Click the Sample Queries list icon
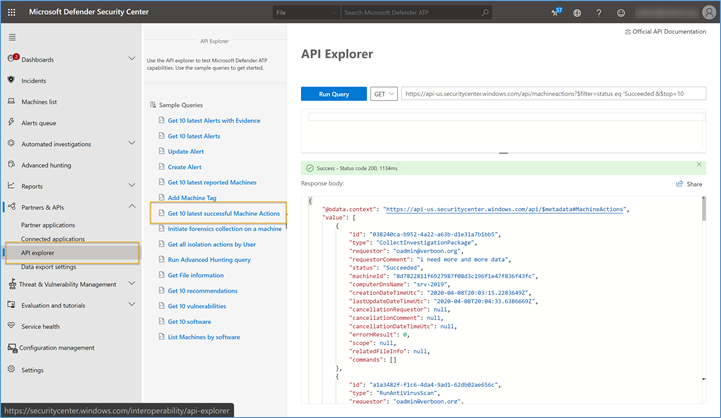 click(153, 105)
